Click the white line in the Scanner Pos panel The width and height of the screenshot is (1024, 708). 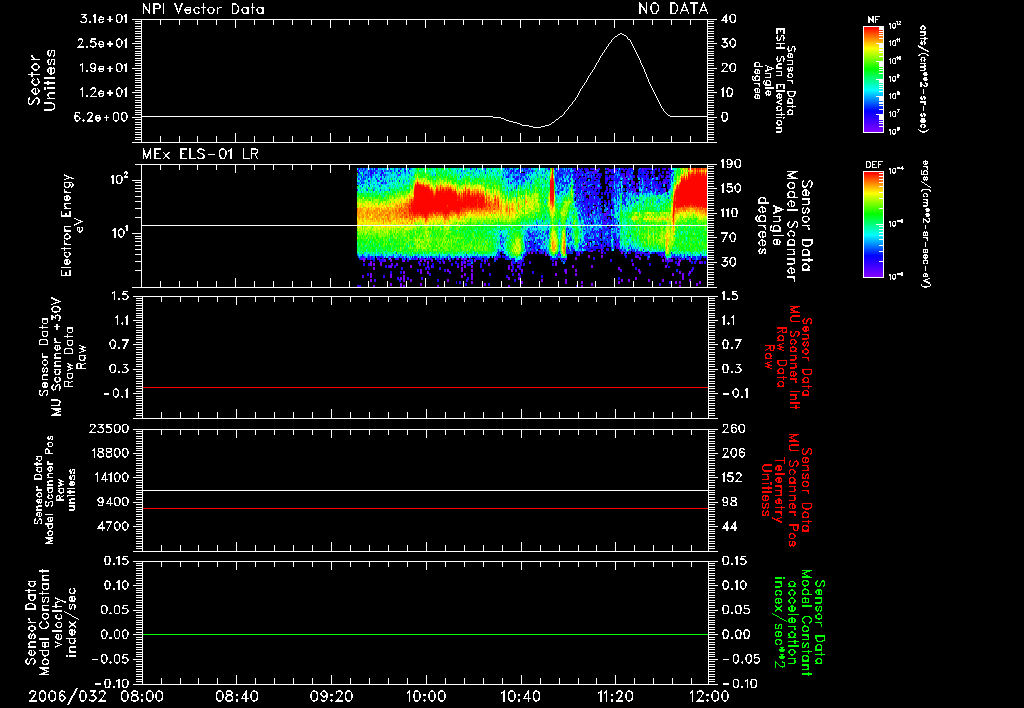424,490
